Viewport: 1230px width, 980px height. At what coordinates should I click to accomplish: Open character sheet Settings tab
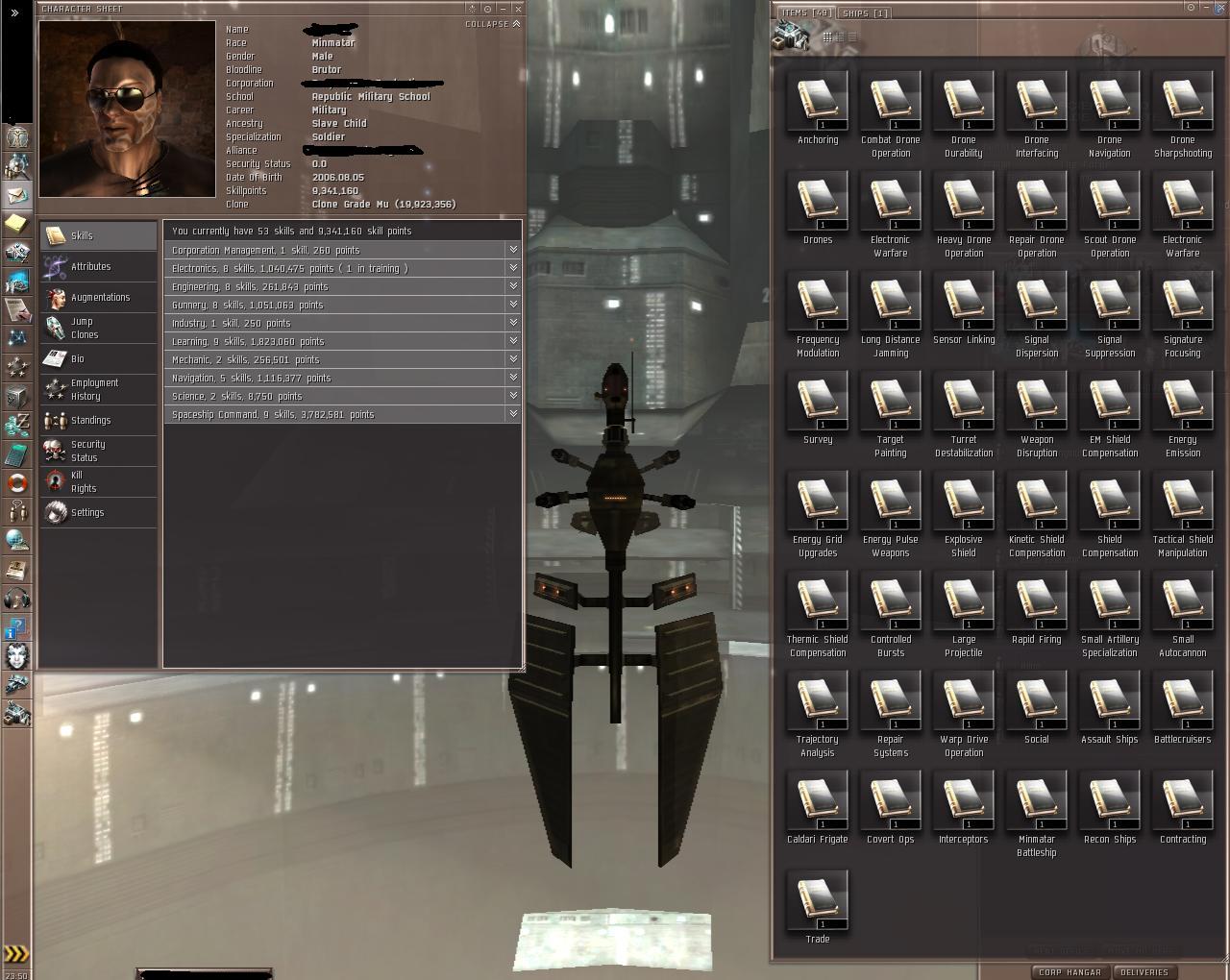tap(98, 512)
